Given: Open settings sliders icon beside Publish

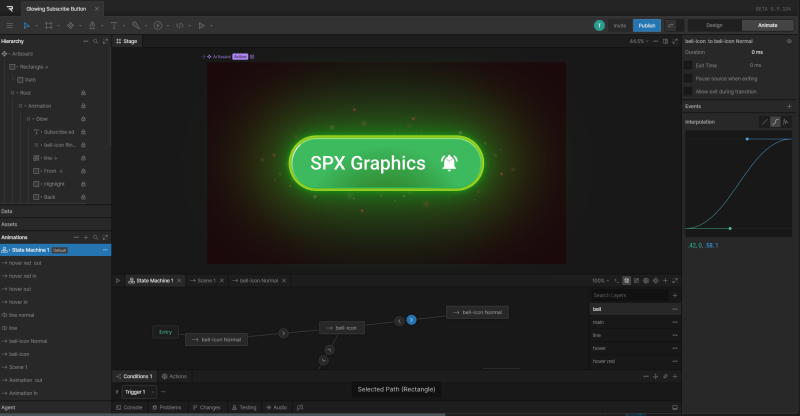Looking at the screenshot, I should [x=670, y=25].
